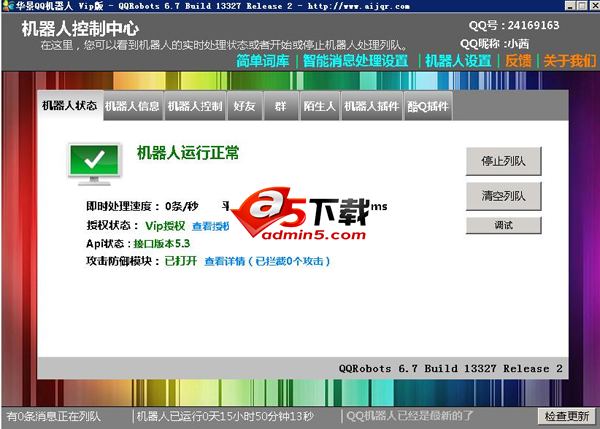Open the 关于我们 link
Viewport: 600px width, 429px height.
click(x=569, y=61)
